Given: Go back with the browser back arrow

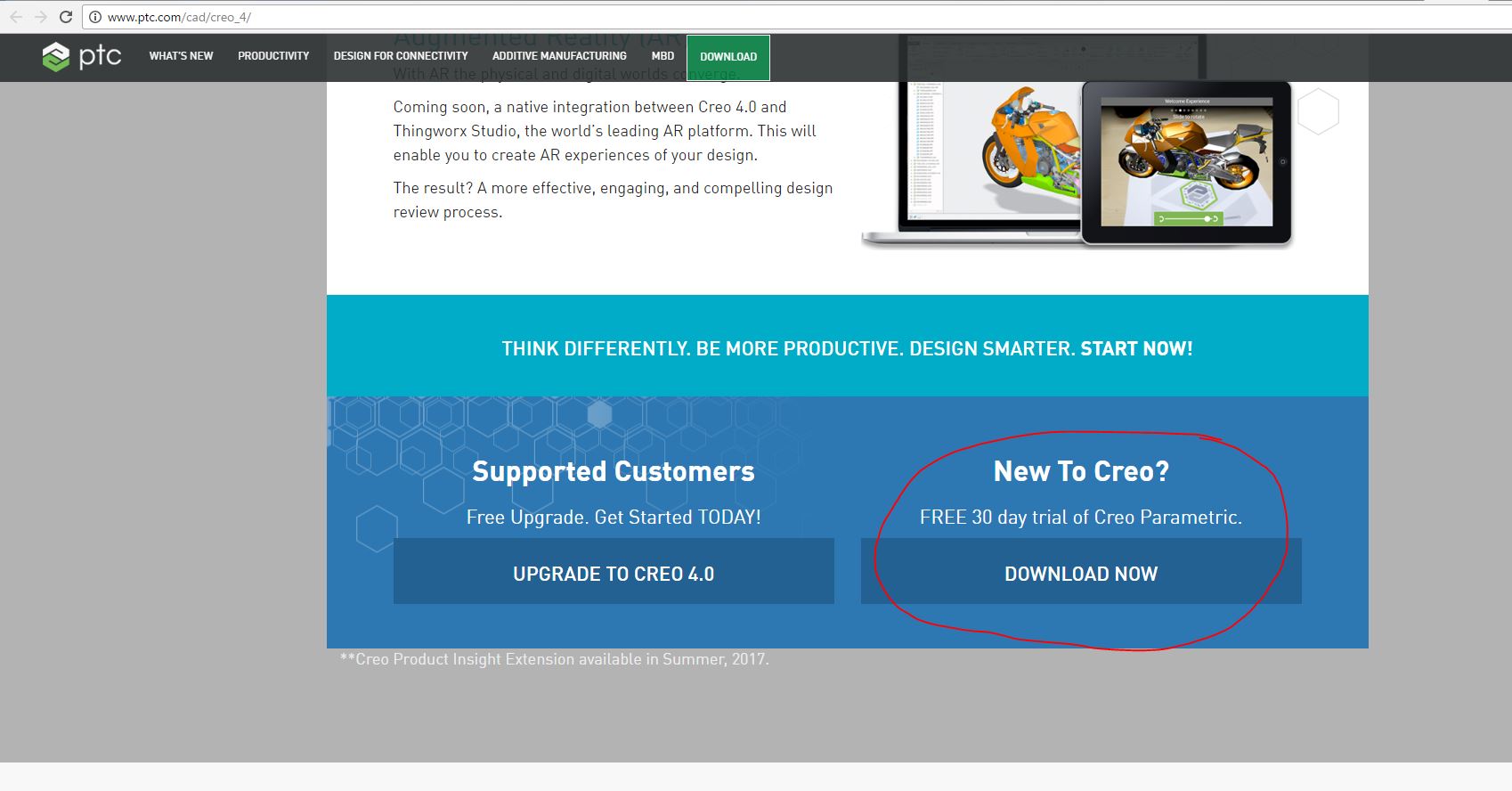Looking at the screenshot, I should (x=16, y=17).
